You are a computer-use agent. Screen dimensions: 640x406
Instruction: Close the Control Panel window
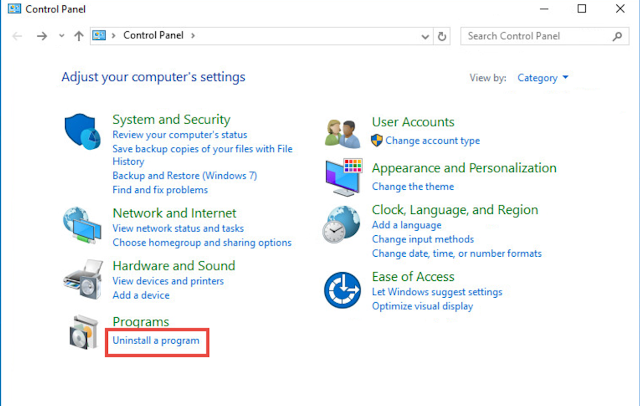[620, 9]
